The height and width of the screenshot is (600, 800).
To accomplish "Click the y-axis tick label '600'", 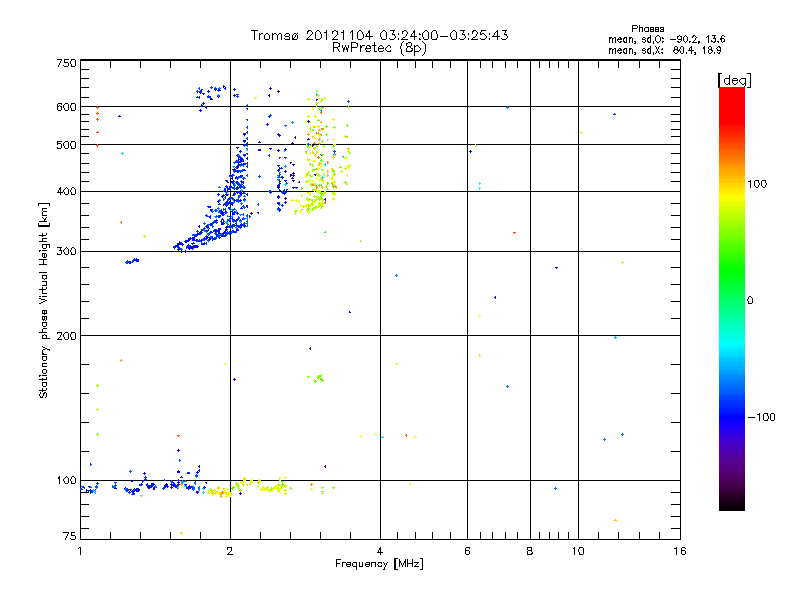I will coord(66,107).
